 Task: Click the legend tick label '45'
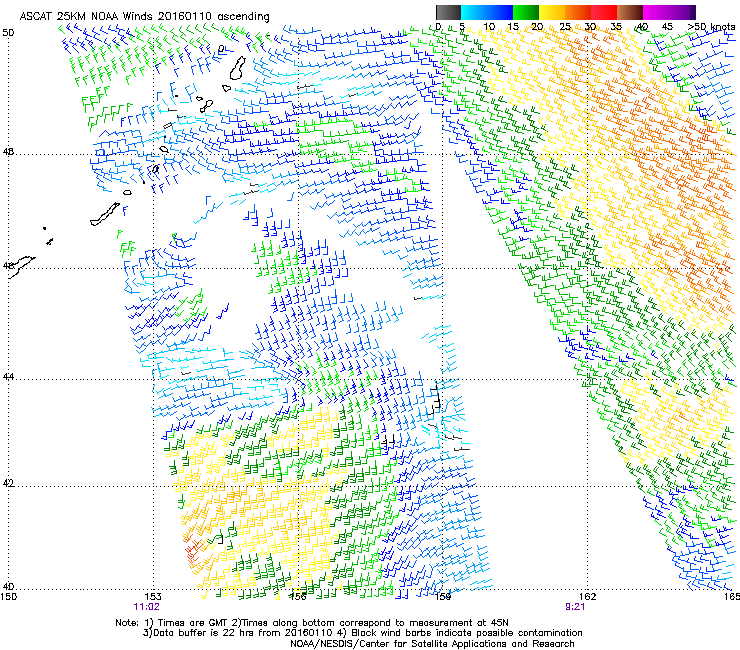tap(667, 27)
